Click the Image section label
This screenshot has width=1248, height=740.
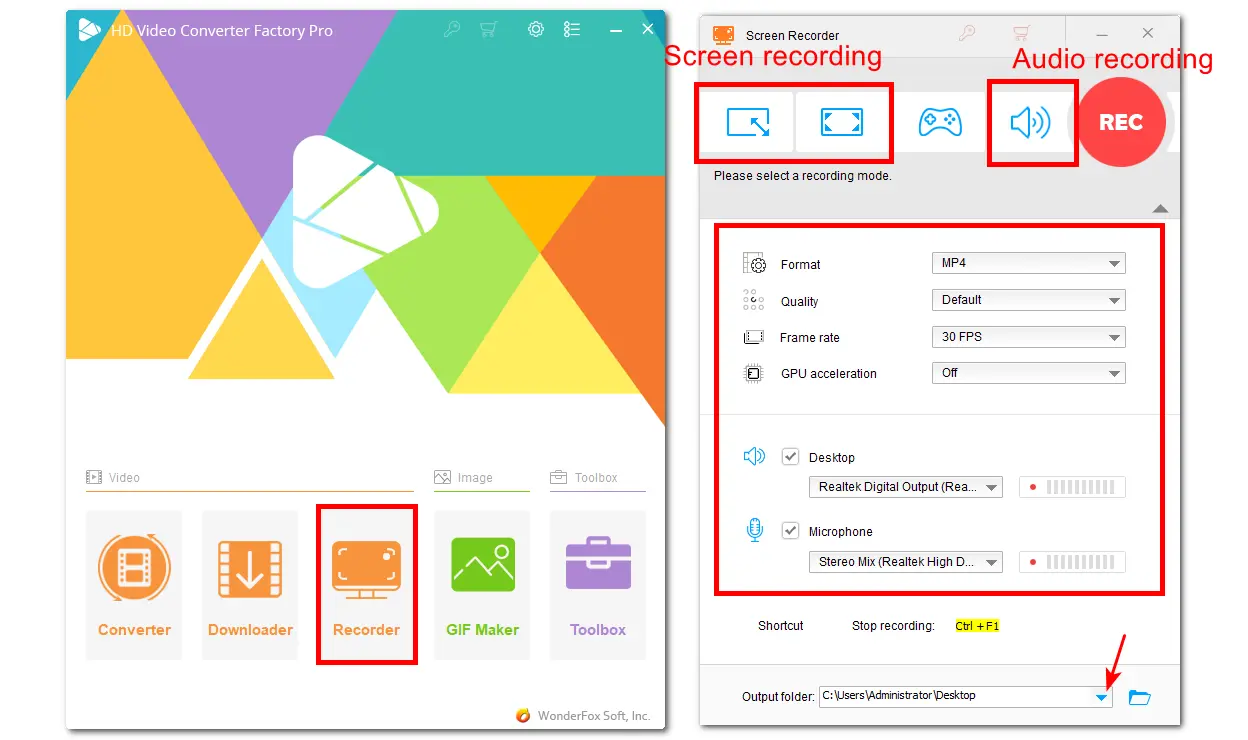[475, 478]
